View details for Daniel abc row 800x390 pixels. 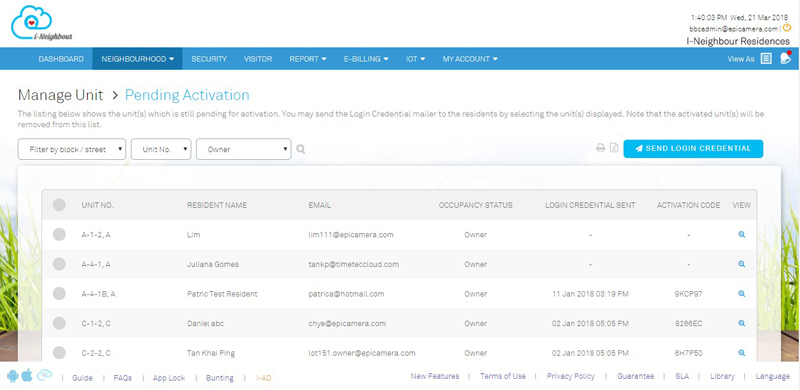point(741,324)
